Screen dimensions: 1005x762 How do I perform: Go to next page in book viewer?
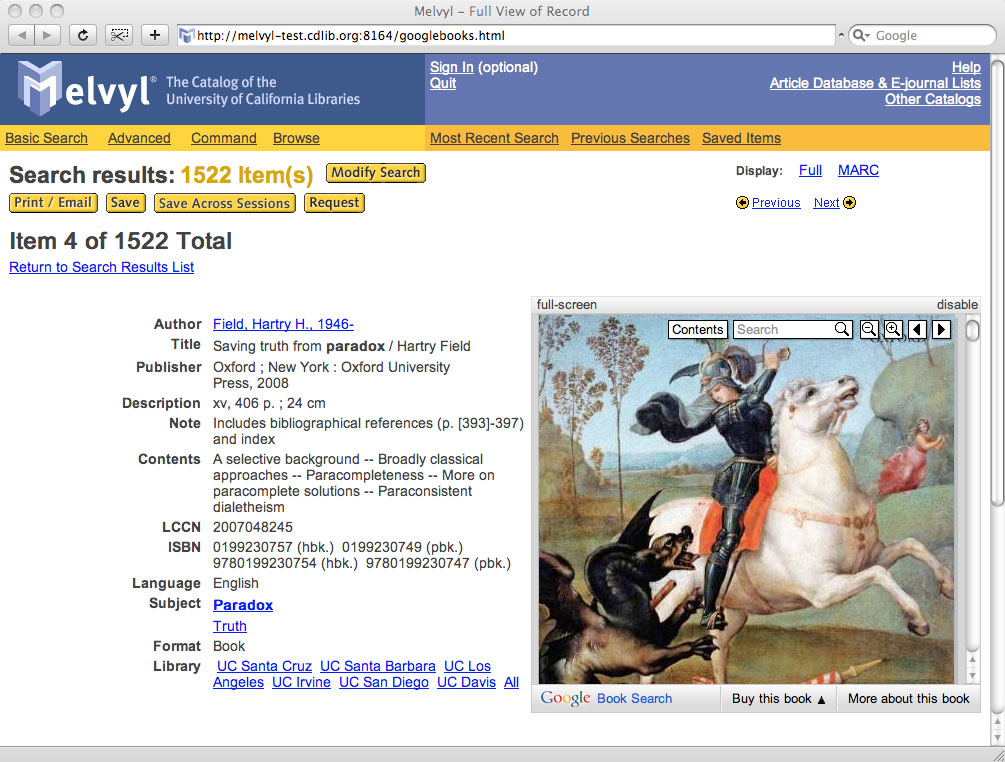[x=941, y=329]
